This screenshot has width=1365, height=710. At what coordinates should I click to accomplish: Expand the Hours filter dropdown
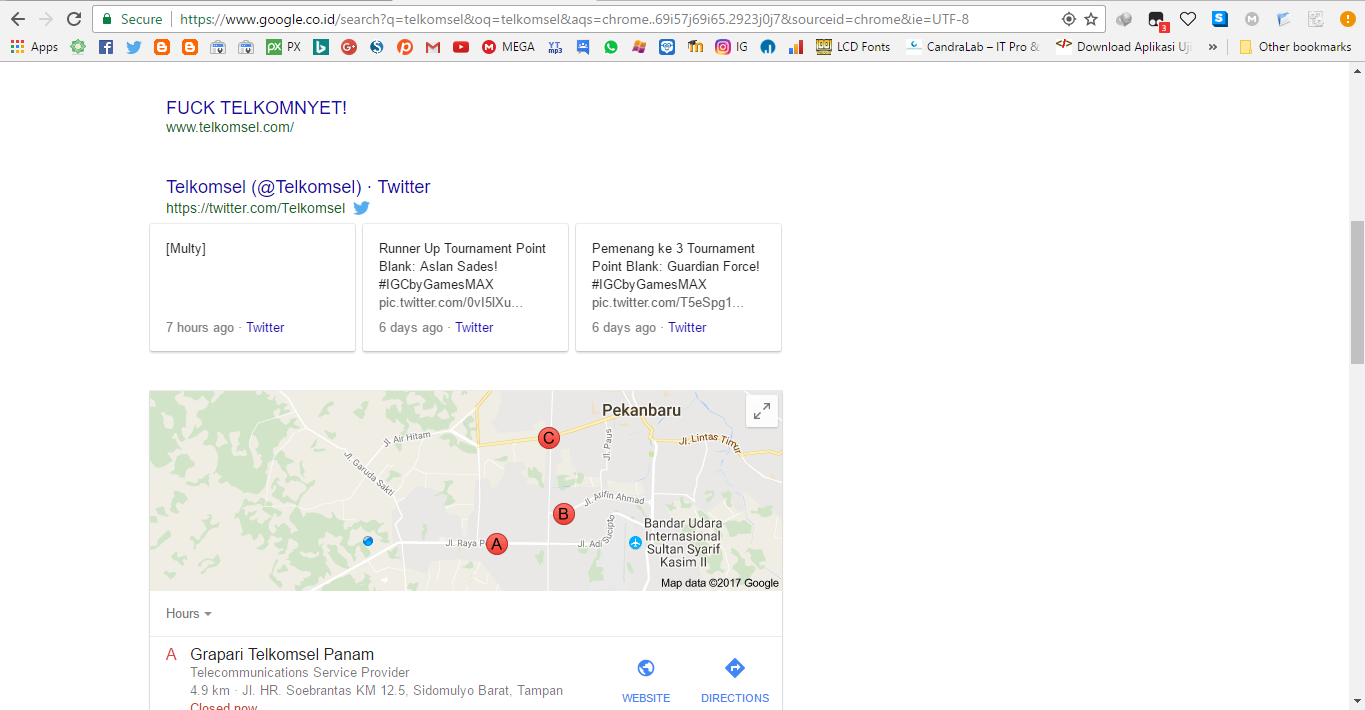(x=189, y=613)
